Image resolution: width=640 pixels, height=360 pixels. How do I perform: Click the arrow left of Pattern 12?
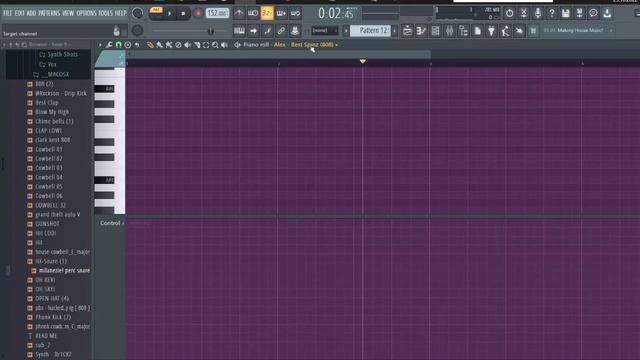(346, 31)
